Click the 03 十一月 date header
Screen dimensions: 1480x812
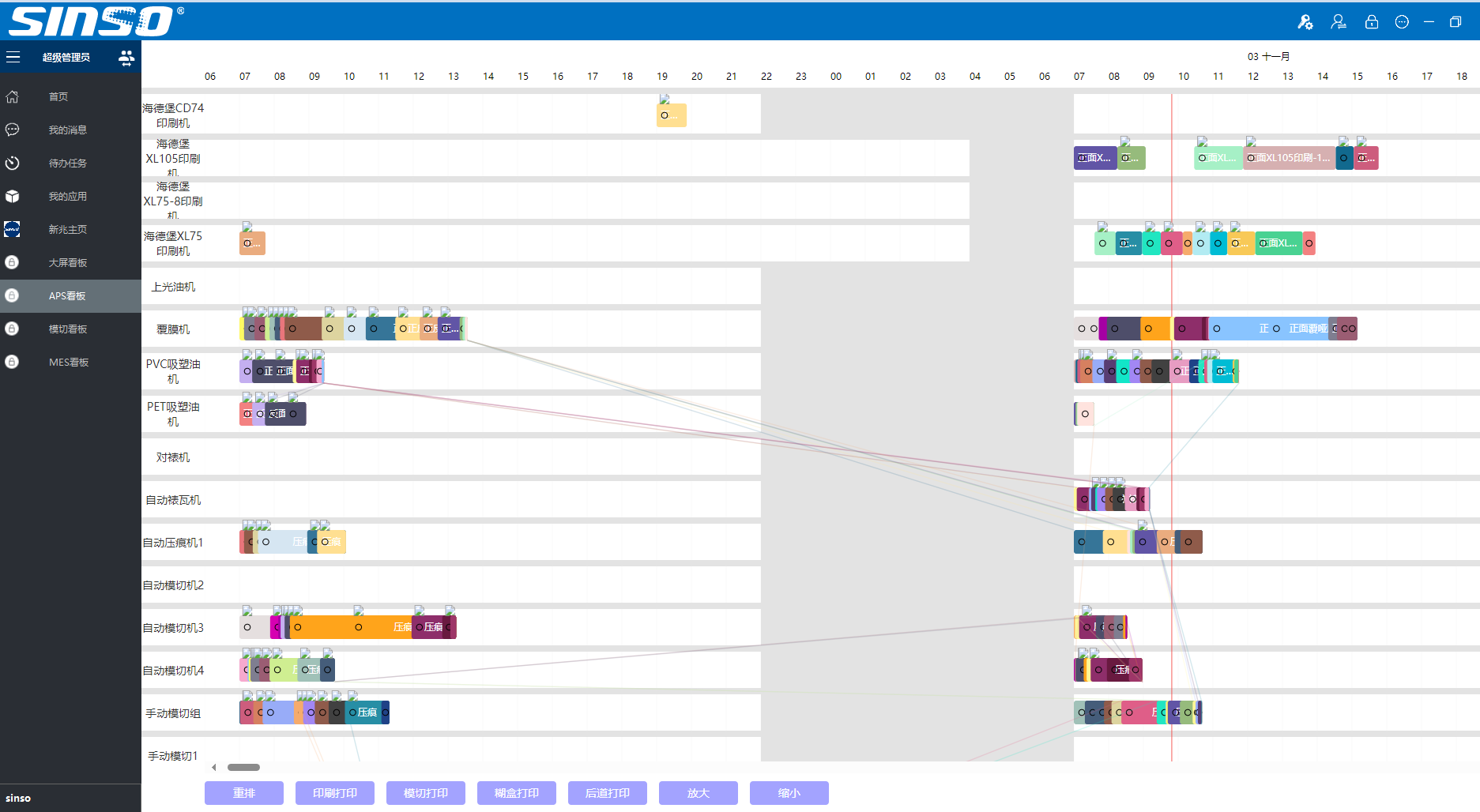click(x=1268, y=57)
